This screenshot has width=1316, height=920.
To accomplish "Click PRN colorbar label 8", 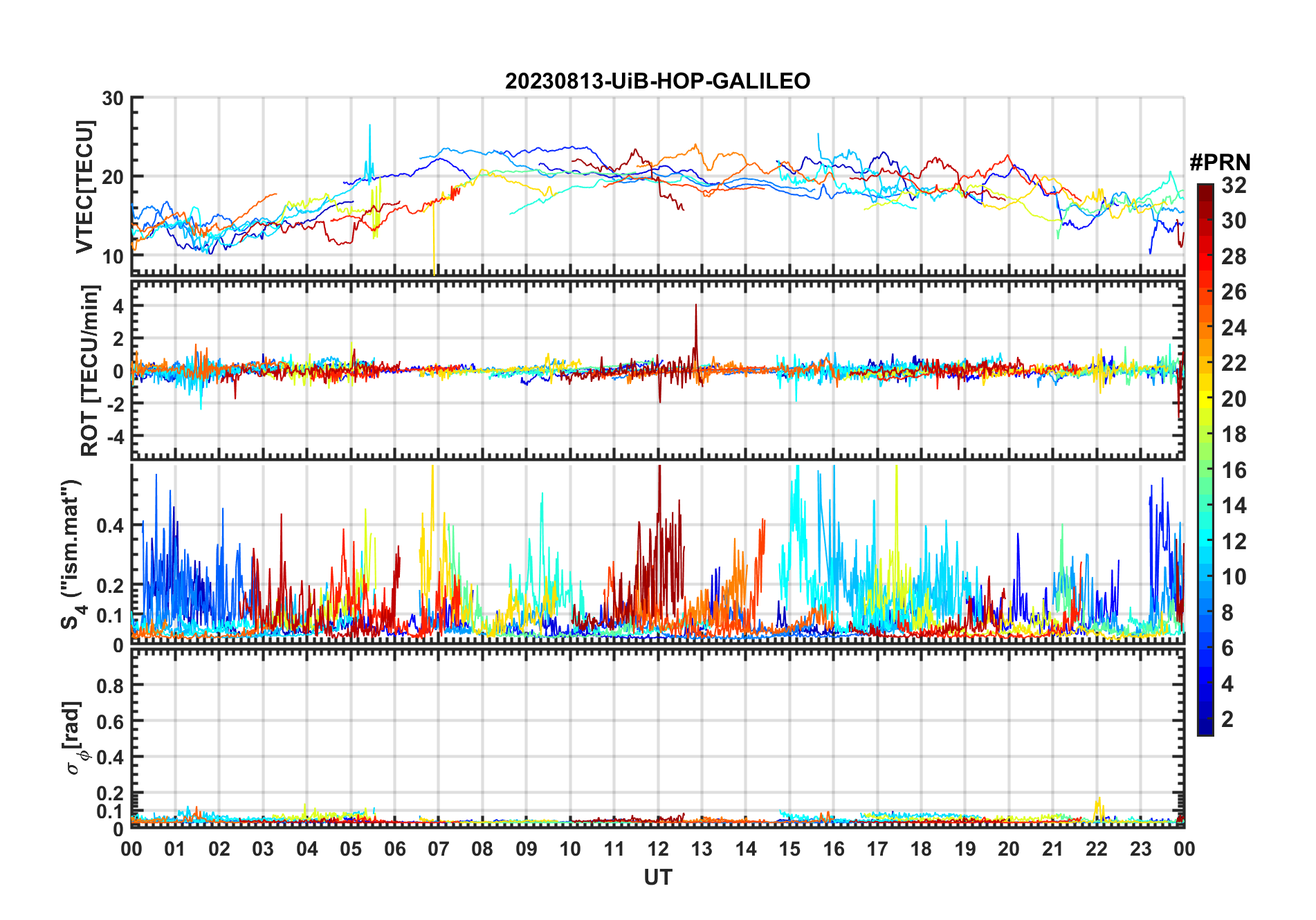I will [x=1227, y=613].
